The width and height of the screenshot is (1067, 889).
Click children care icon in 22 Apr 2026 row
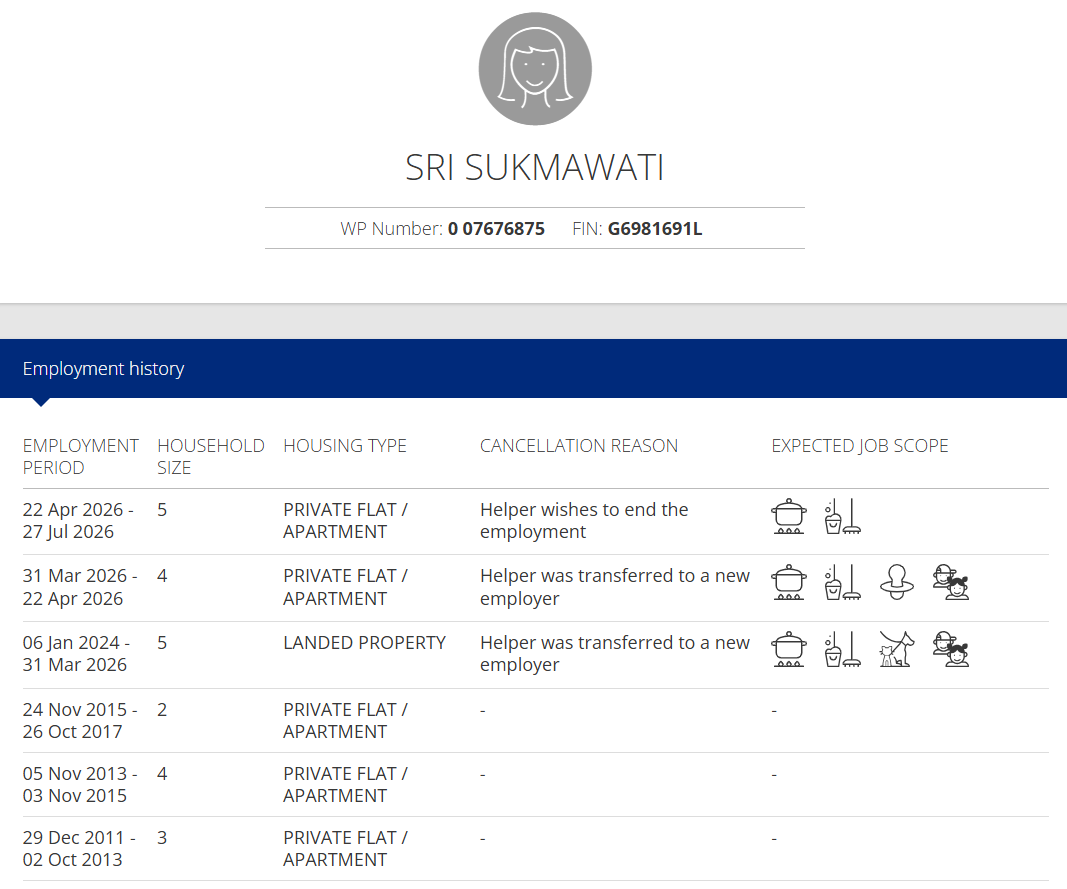point(951,582)
